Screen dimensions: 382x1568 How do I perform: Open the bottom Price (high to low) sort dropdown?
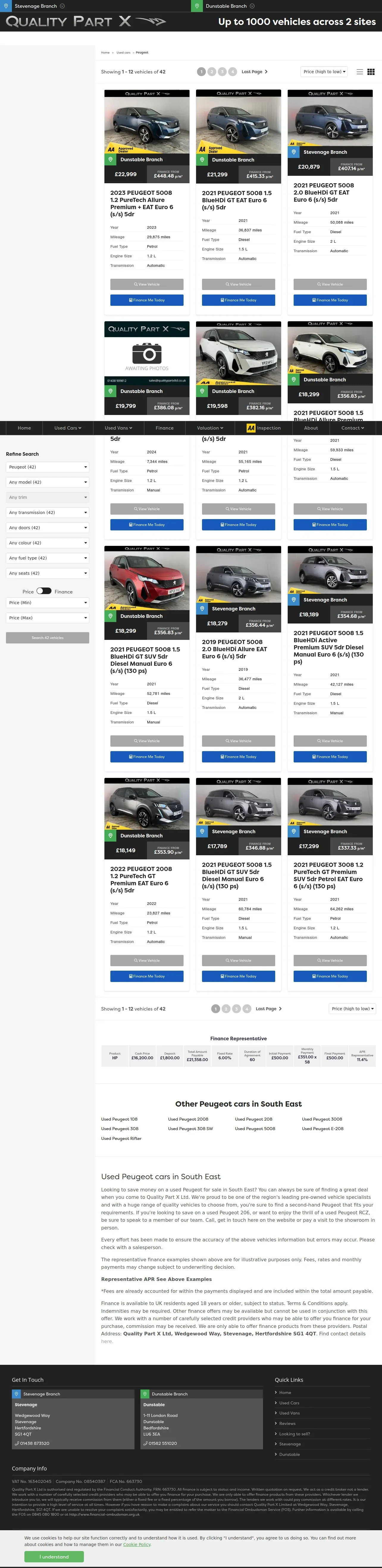[352, 1009]
